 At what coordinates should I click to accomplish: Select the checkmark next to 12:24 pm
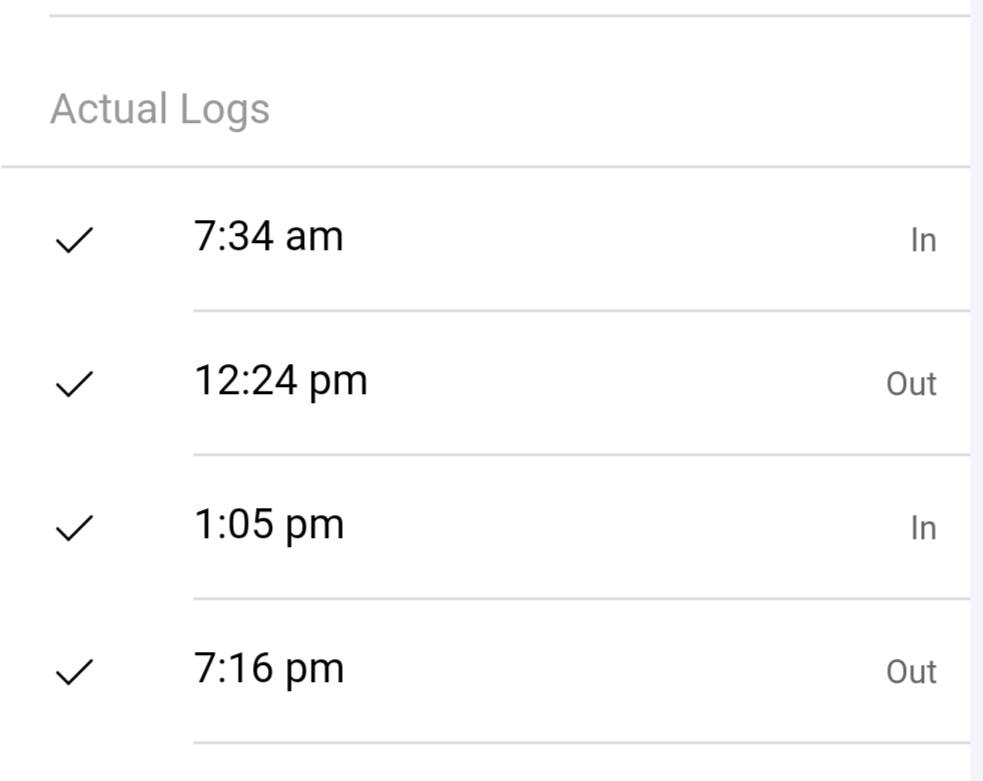[x=74, y=384]
